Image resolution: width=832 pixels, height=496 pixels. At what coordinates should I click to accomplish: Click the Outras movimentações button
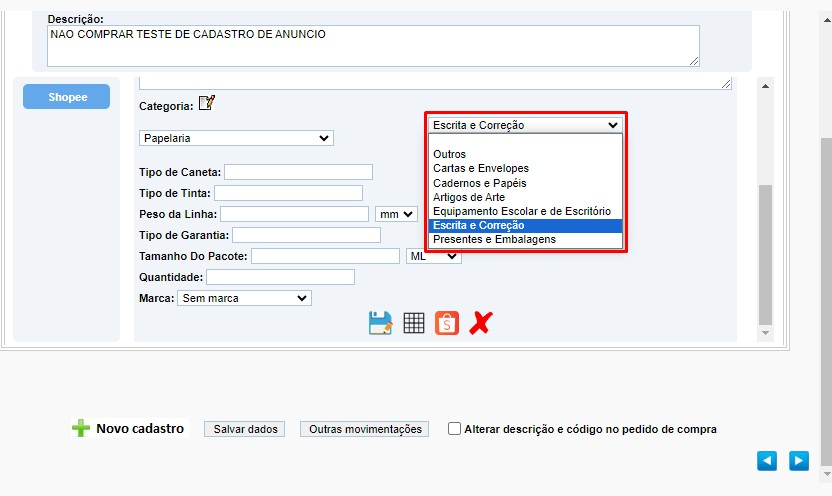click(x=365, y=429)
